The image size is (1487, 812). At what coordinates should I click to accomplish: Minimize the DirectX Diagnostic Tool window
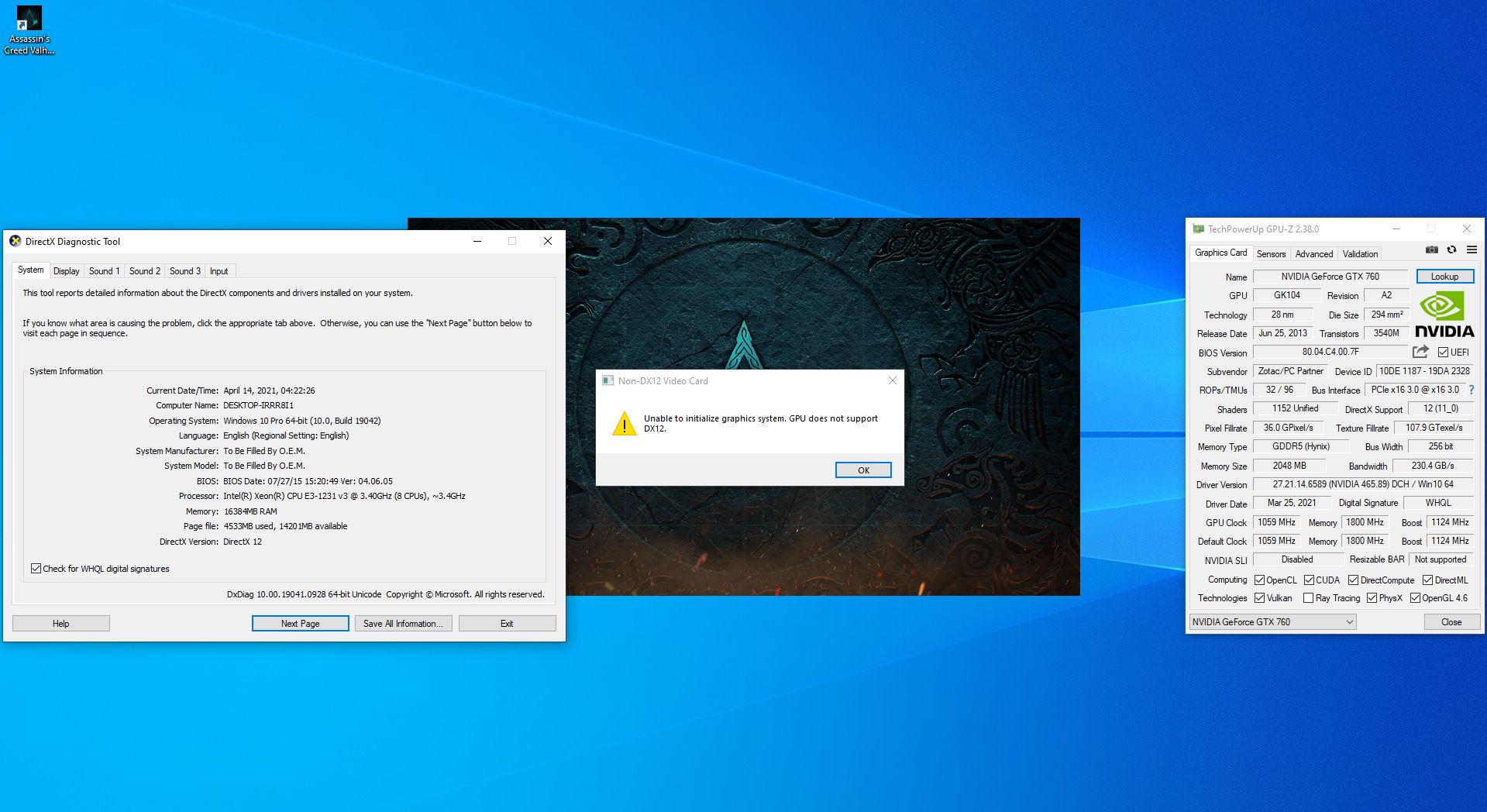(x=477, y=241)
